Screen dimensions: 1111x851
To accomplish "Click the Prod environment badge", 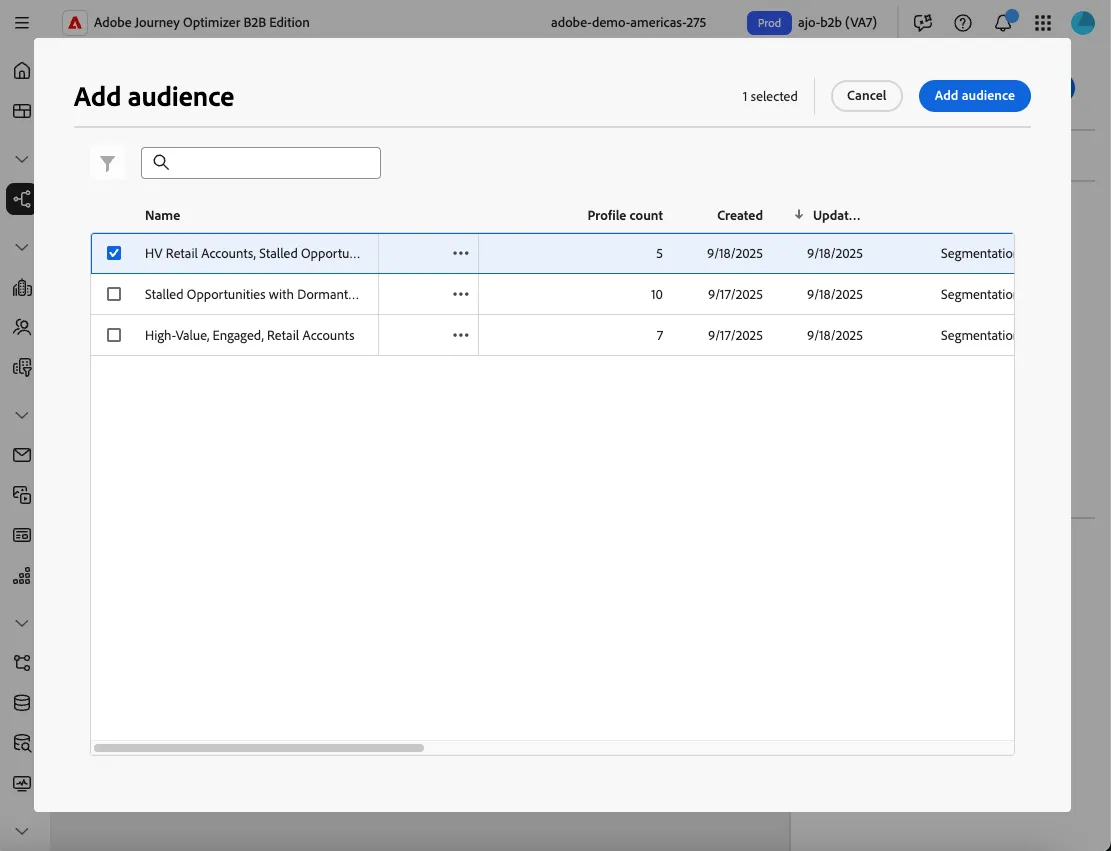I will [x=769, y=23].
